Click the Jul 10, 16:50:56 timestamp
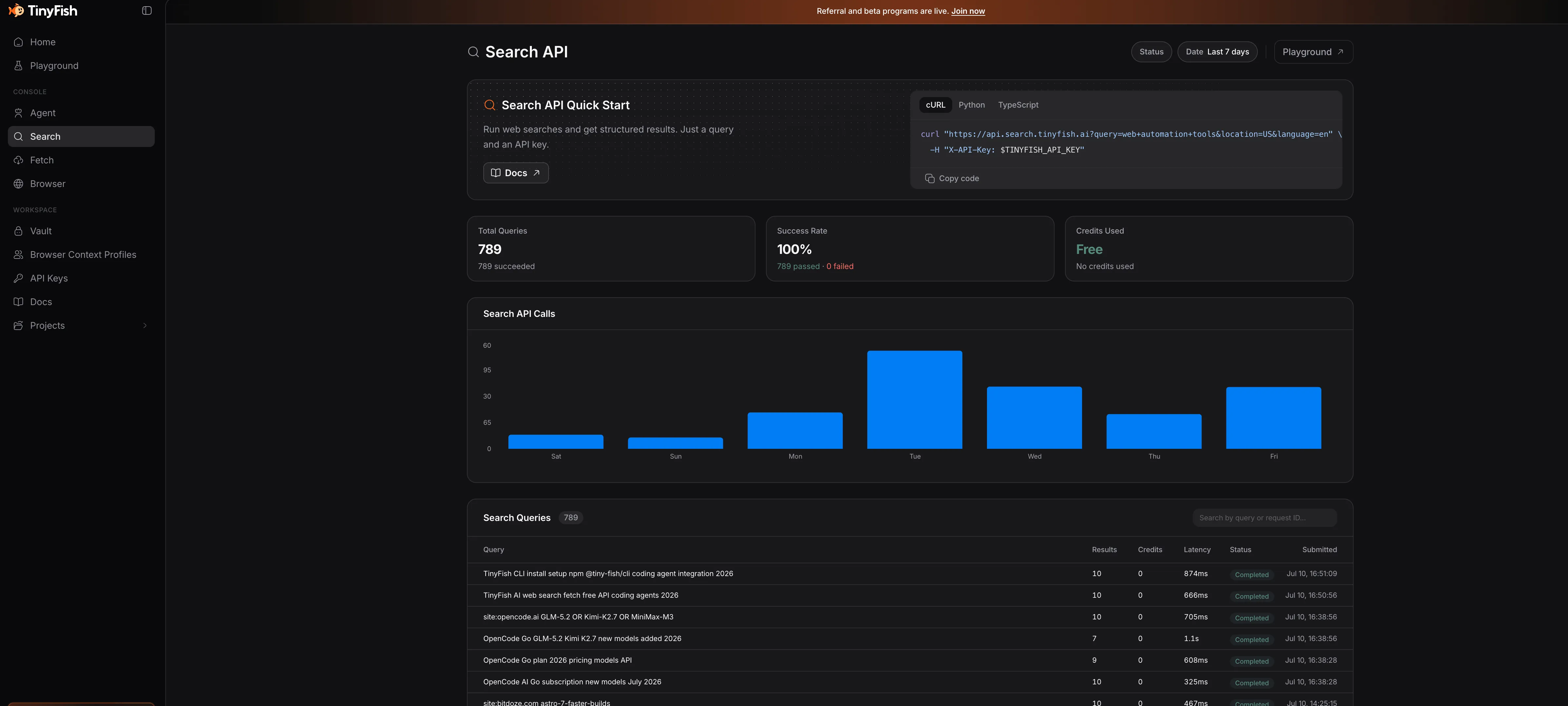The width and height of the screenshot is (1568, 706). click(1311, 595)
